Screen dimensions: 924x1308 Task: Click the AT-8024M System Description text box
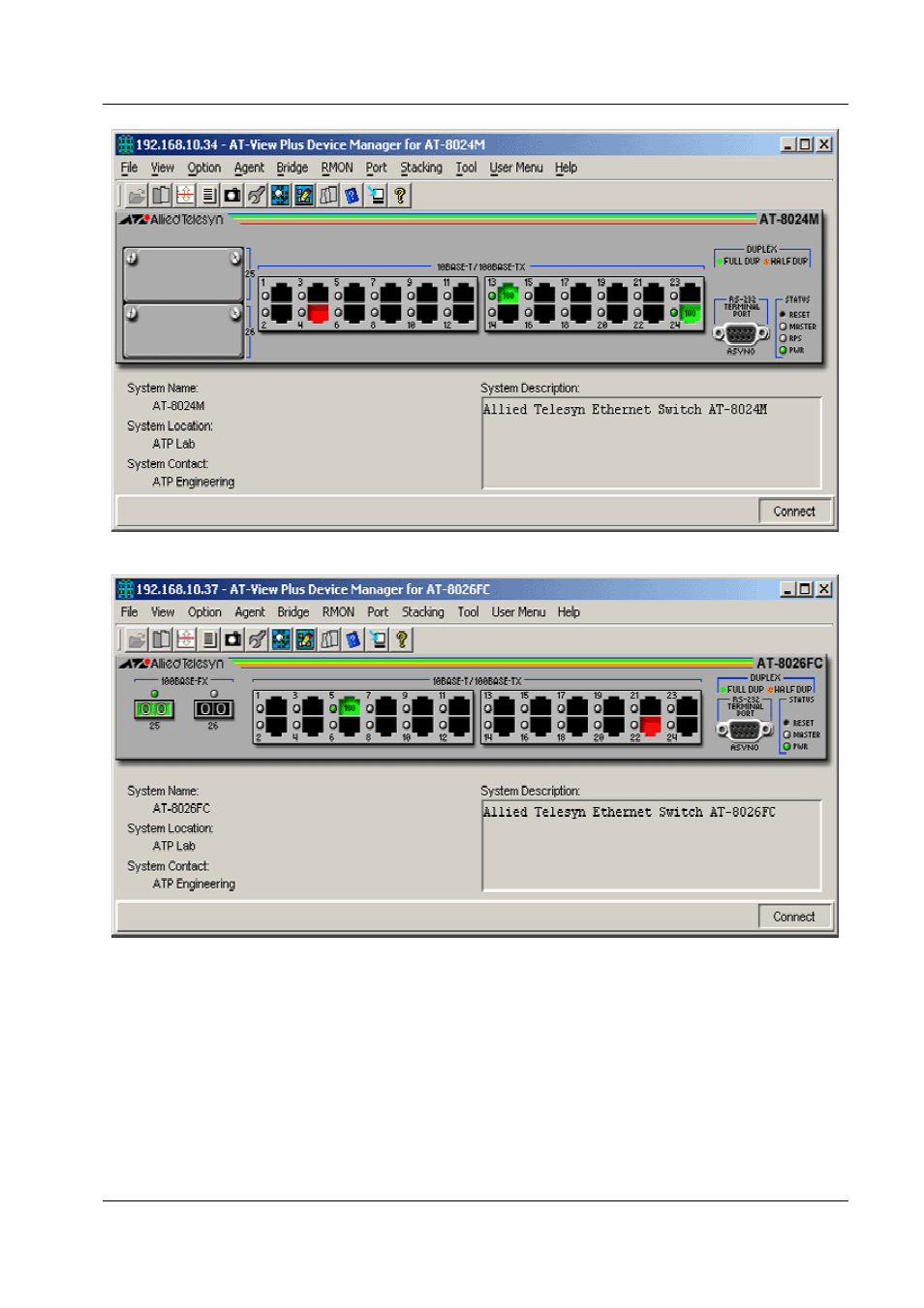click(x=652, y=443)
